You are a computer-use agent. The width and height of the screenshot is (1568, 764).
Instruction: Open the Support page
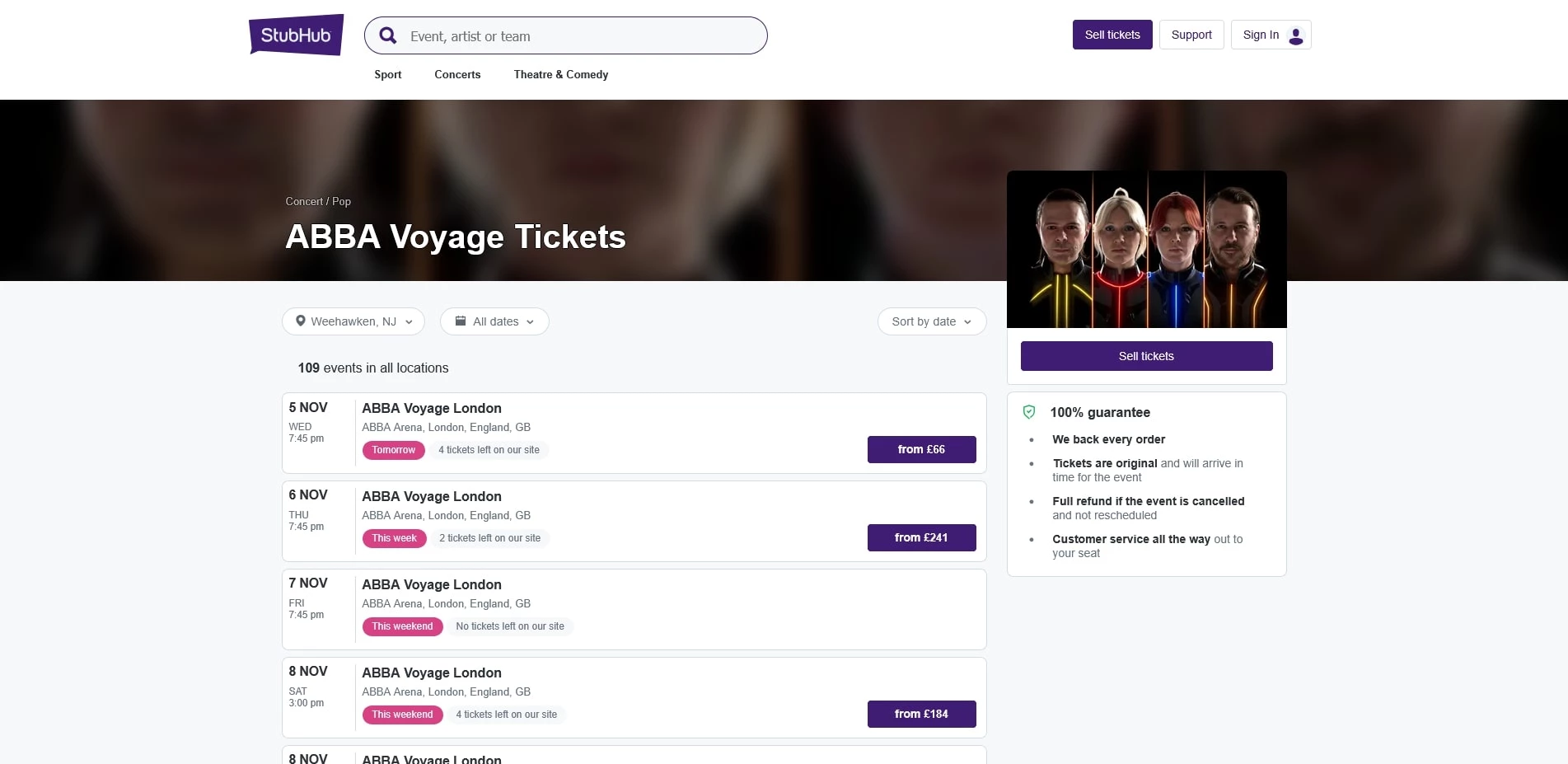coord(1191,35)
